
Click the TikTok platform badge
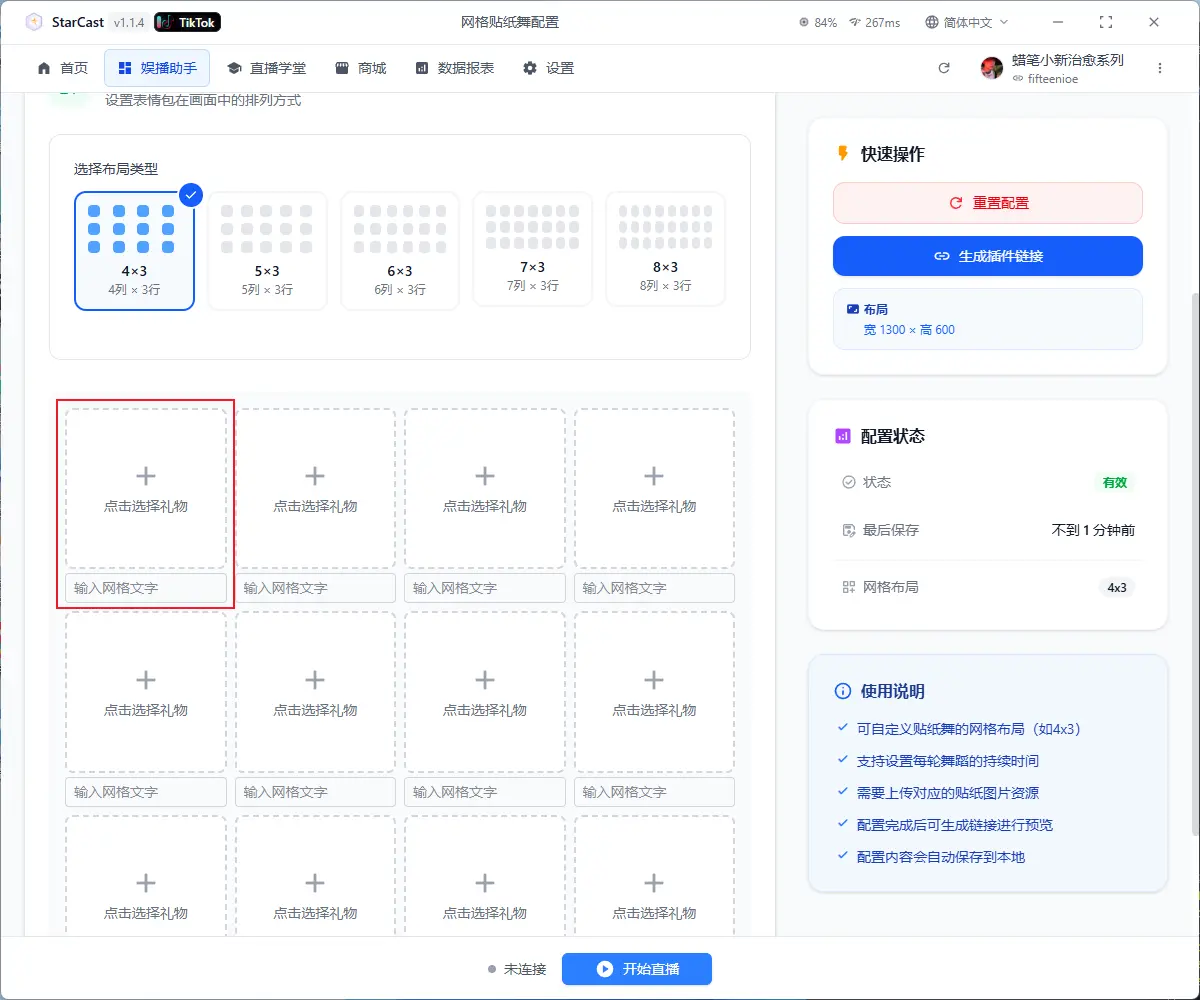point(188,22)
